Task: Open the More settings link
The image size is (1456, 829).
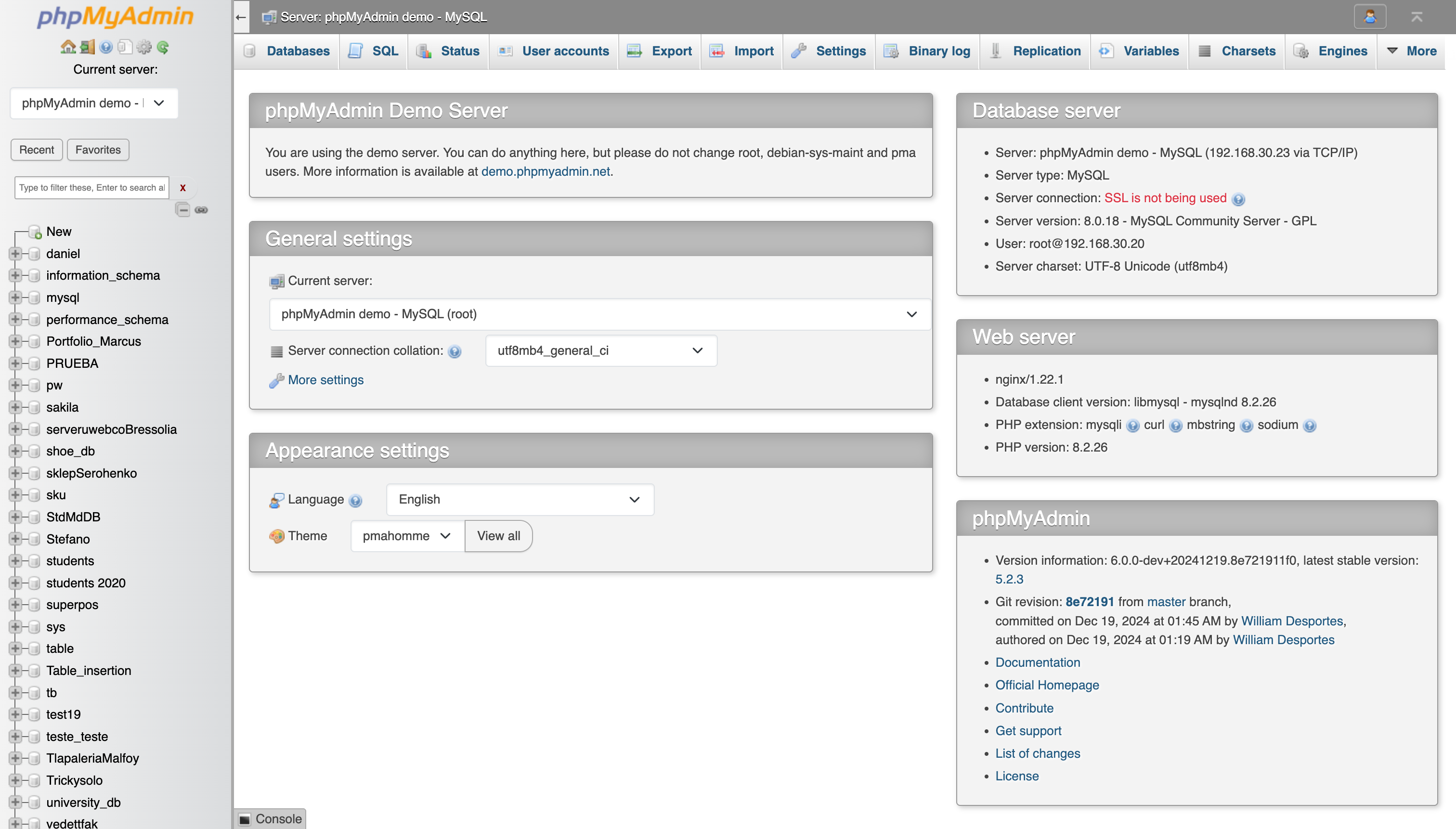Action: pos(325,380)
